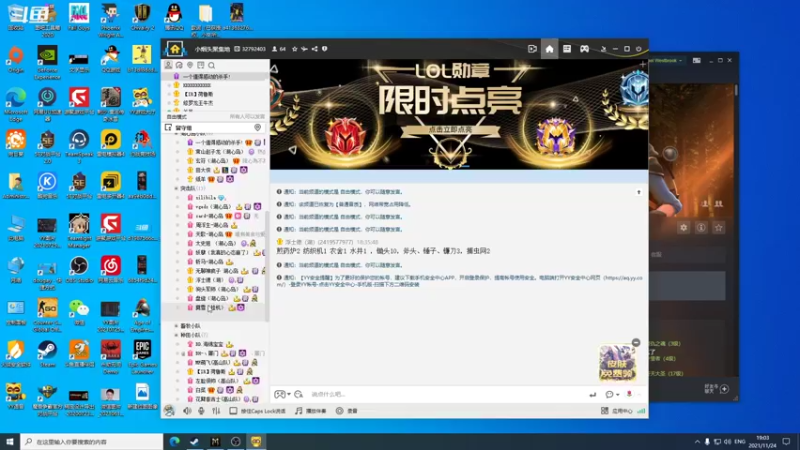Click the emoji gamepad icon in chat input

[280, 394]
